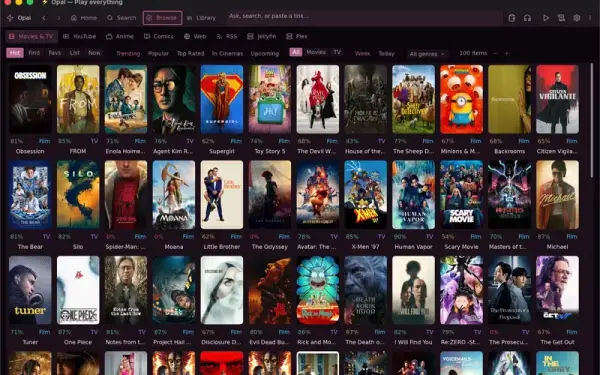Click the '100 items' count text
600x375 pixels.
click(x=473, y=53)
